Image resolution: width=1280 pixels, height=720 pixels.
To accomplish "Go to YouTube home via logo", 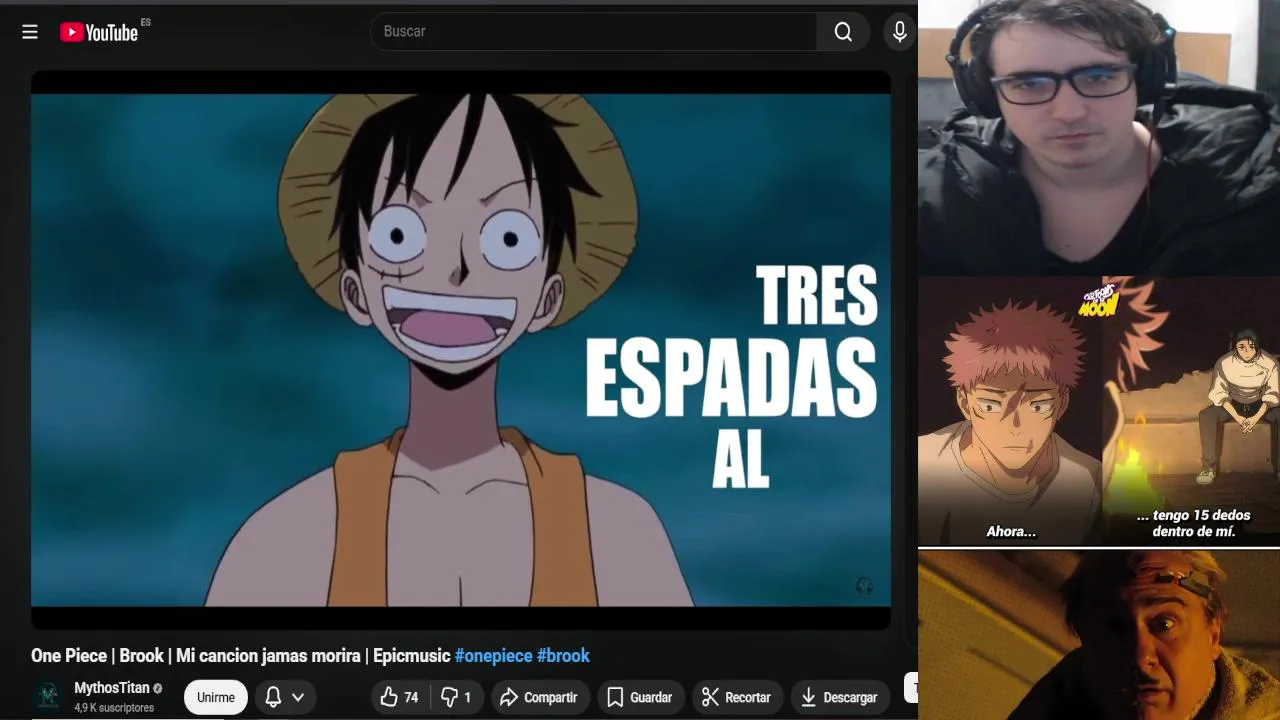I will click(99, 32).
